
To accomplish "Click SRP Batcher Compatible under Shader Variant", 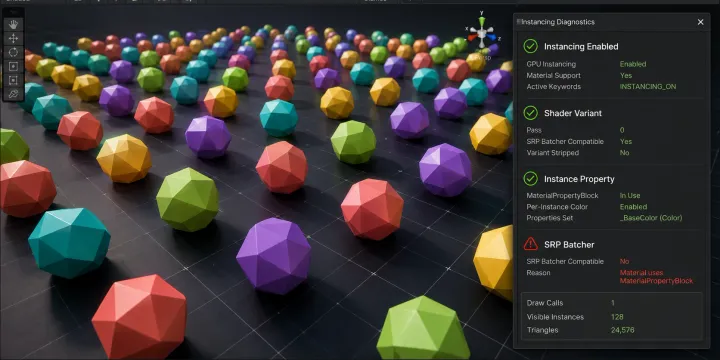I will coord(565,141).
